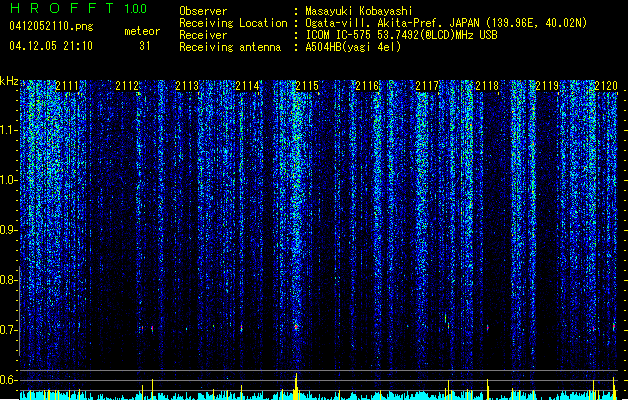Click the observer name Masayuki Kobayashi
Image resolution: width=629 pixels, height=400 pixels.
359,11
